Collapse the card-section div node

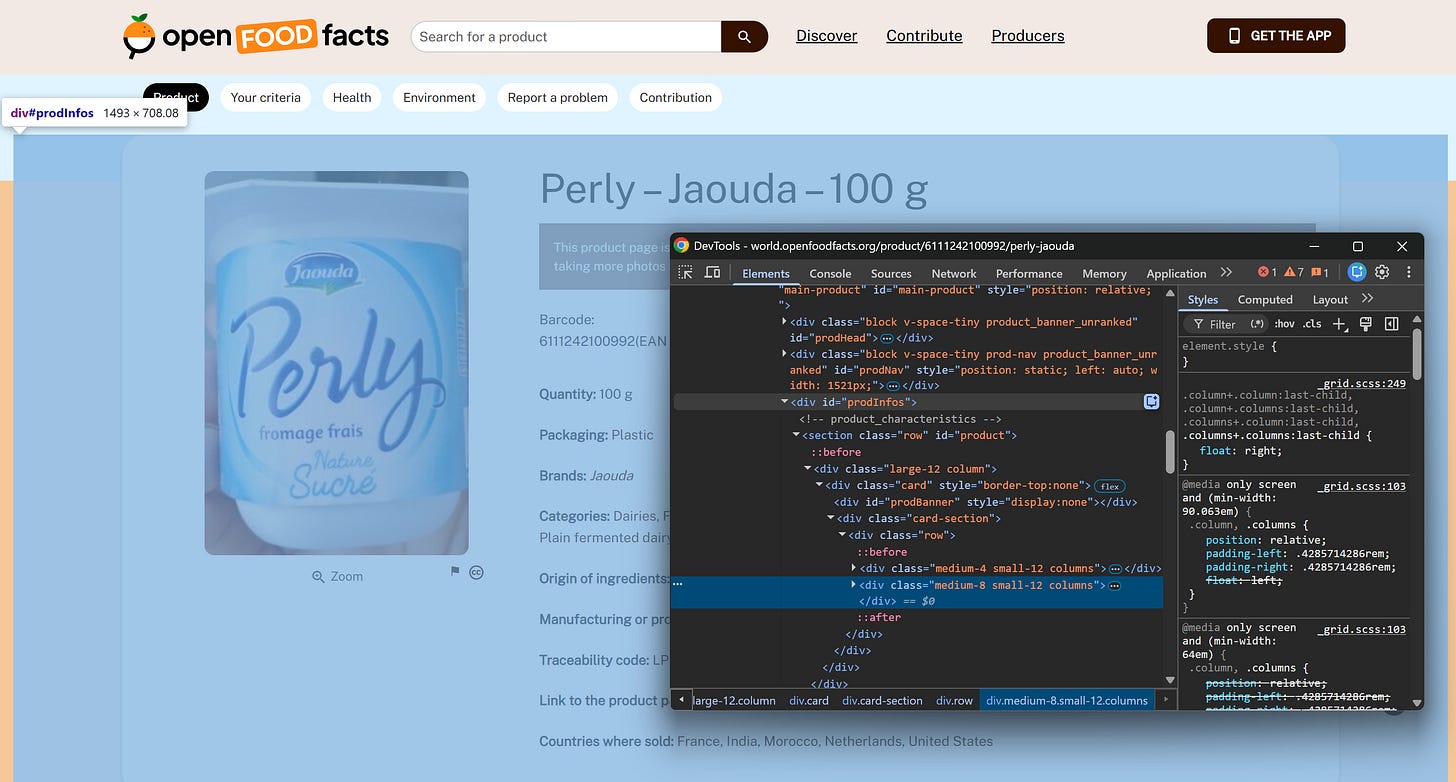(830, 518)
